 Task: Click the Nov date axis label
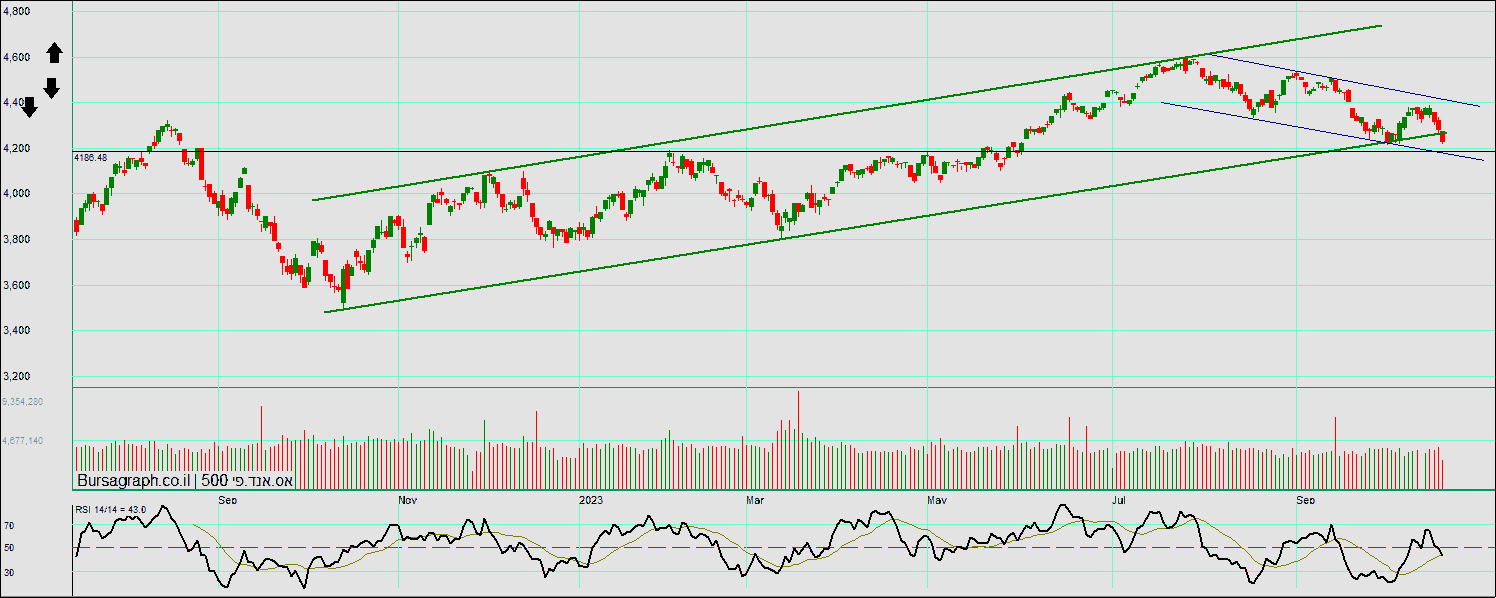[x=407, y=498]
